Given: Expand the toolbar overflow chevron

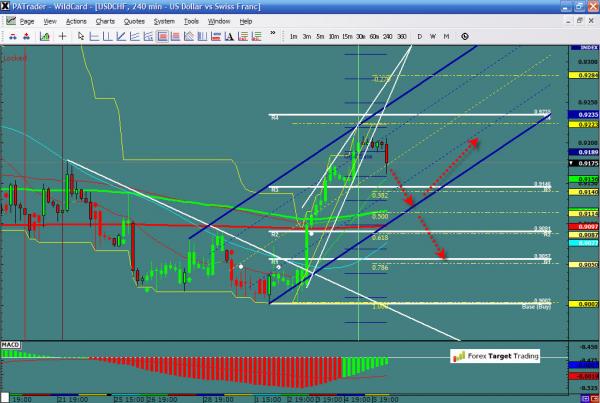Looking at the screenshot, I should [271, 36].
